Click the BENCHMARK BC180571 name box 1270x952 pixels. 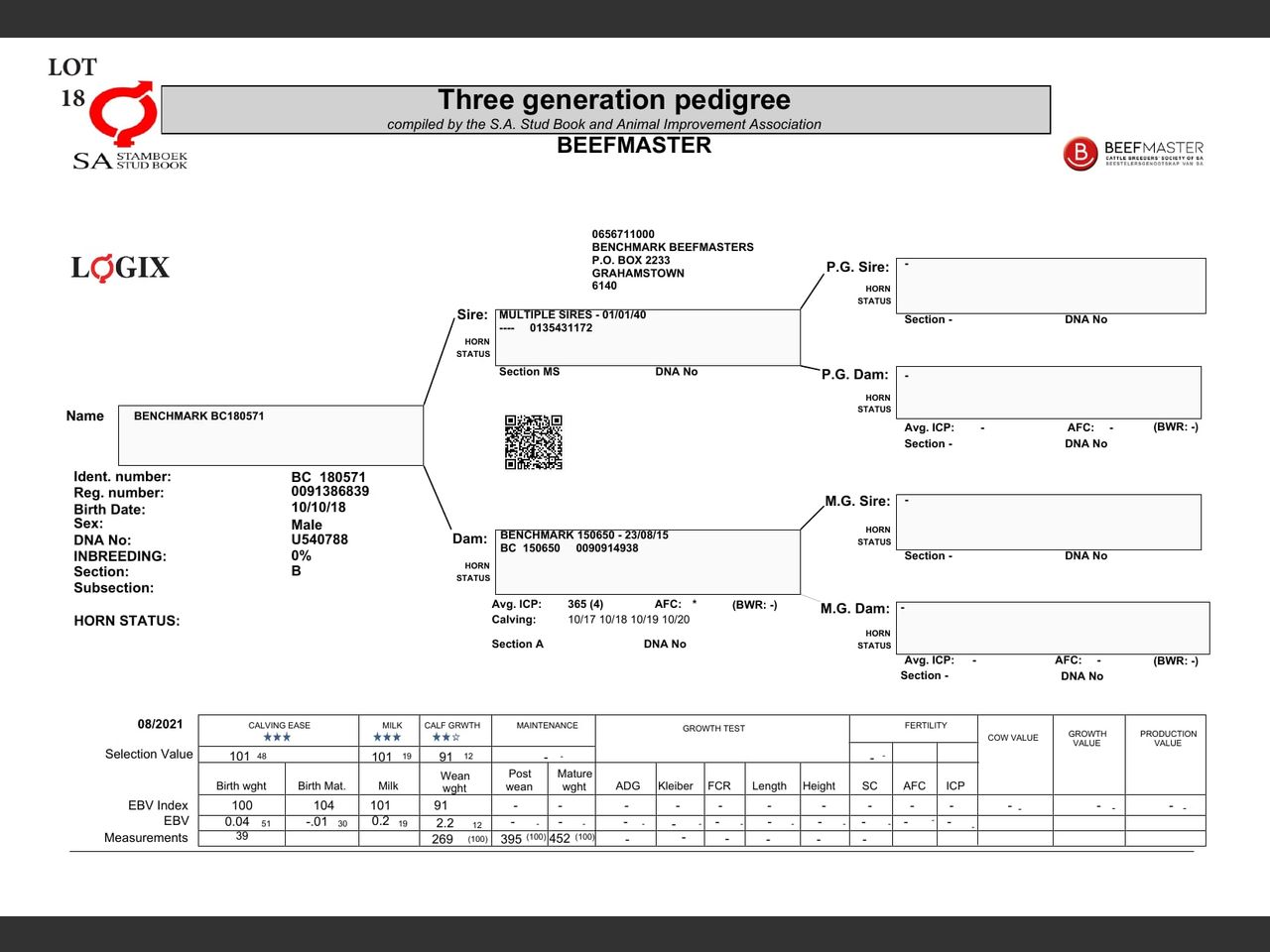[x=271, y=434]
